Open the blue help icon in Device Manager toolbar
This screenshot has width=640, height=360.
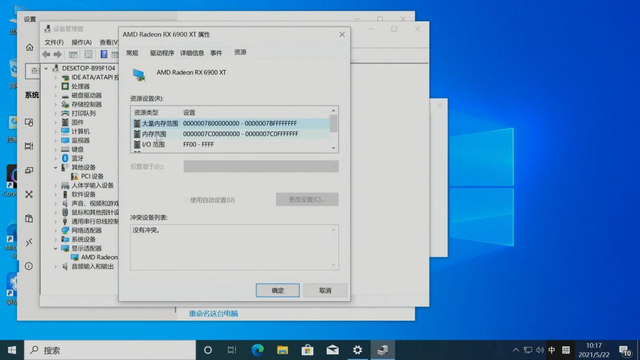[104, 54]
